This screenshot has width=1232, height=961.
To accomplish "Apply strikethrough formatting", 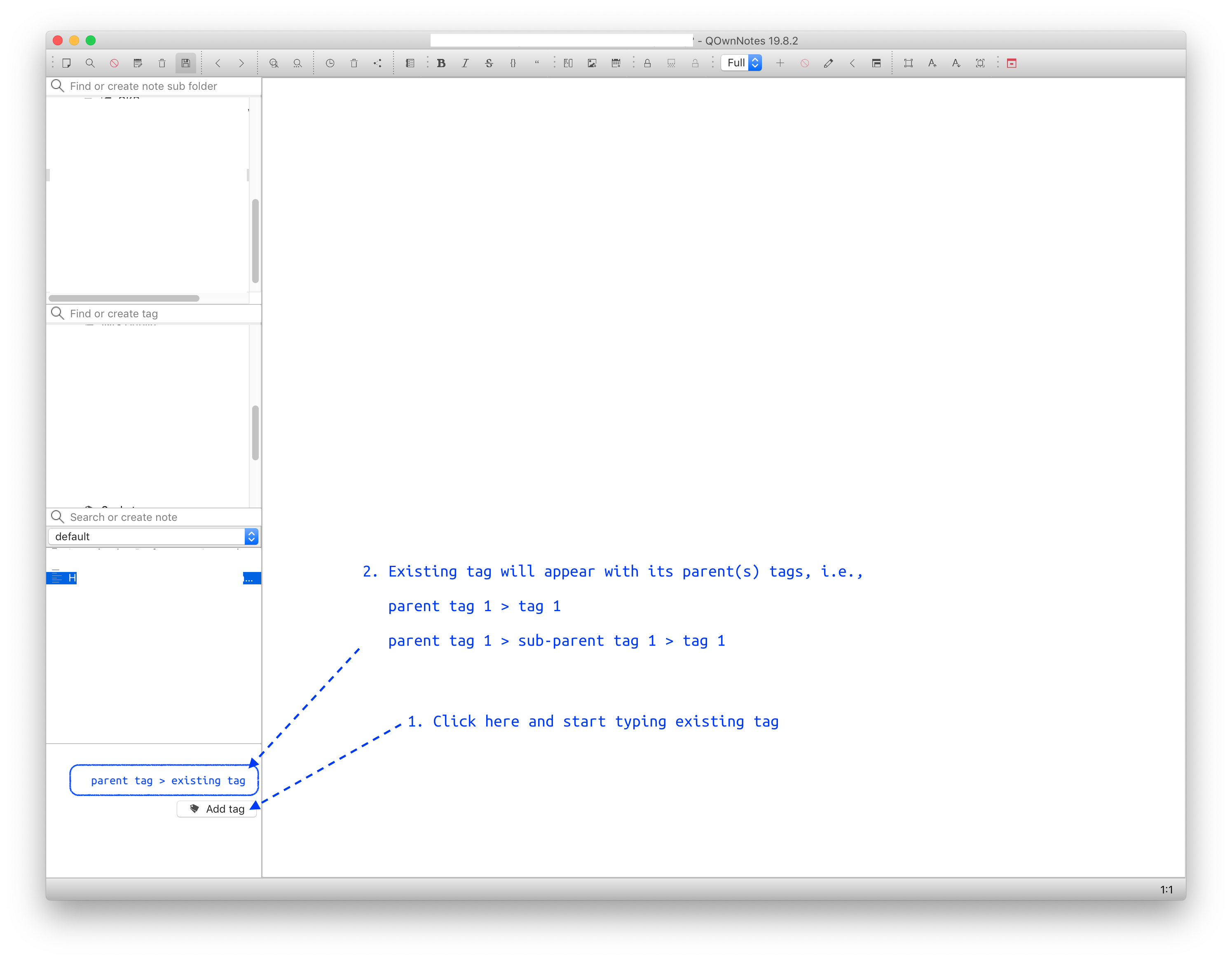I will pos(489,63).
